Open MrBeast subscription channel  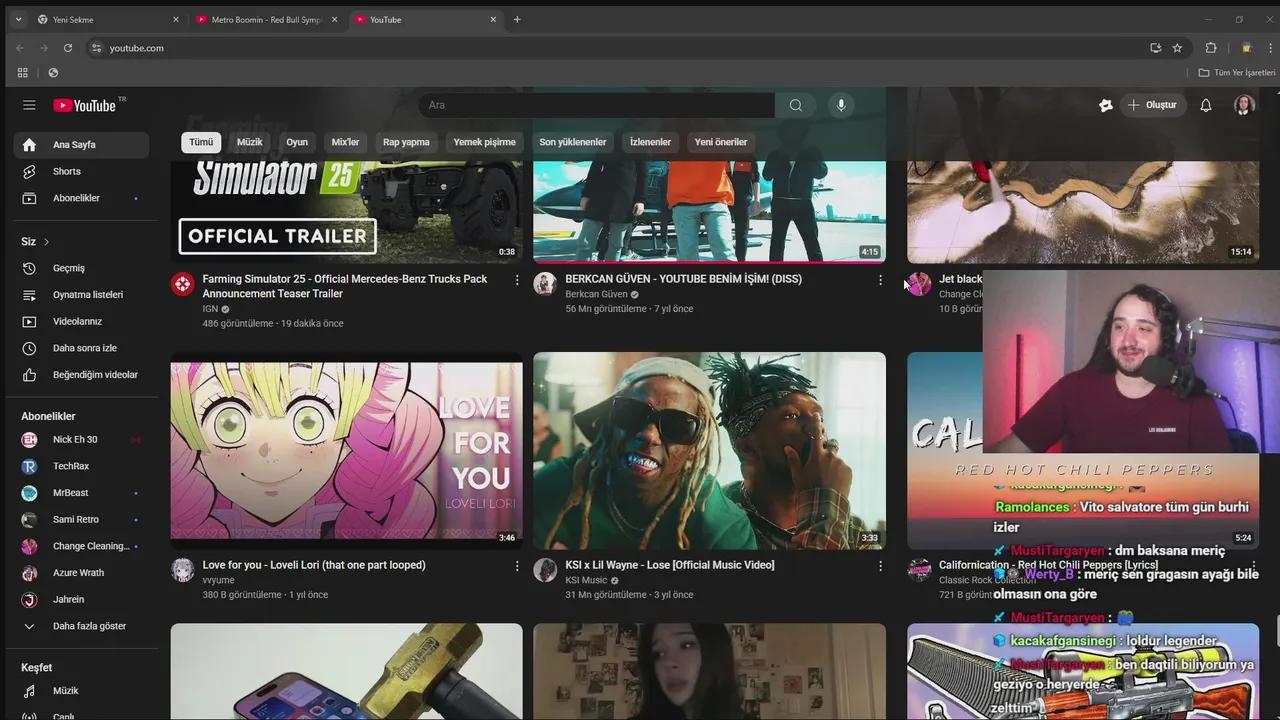click(x=81, y=493)
